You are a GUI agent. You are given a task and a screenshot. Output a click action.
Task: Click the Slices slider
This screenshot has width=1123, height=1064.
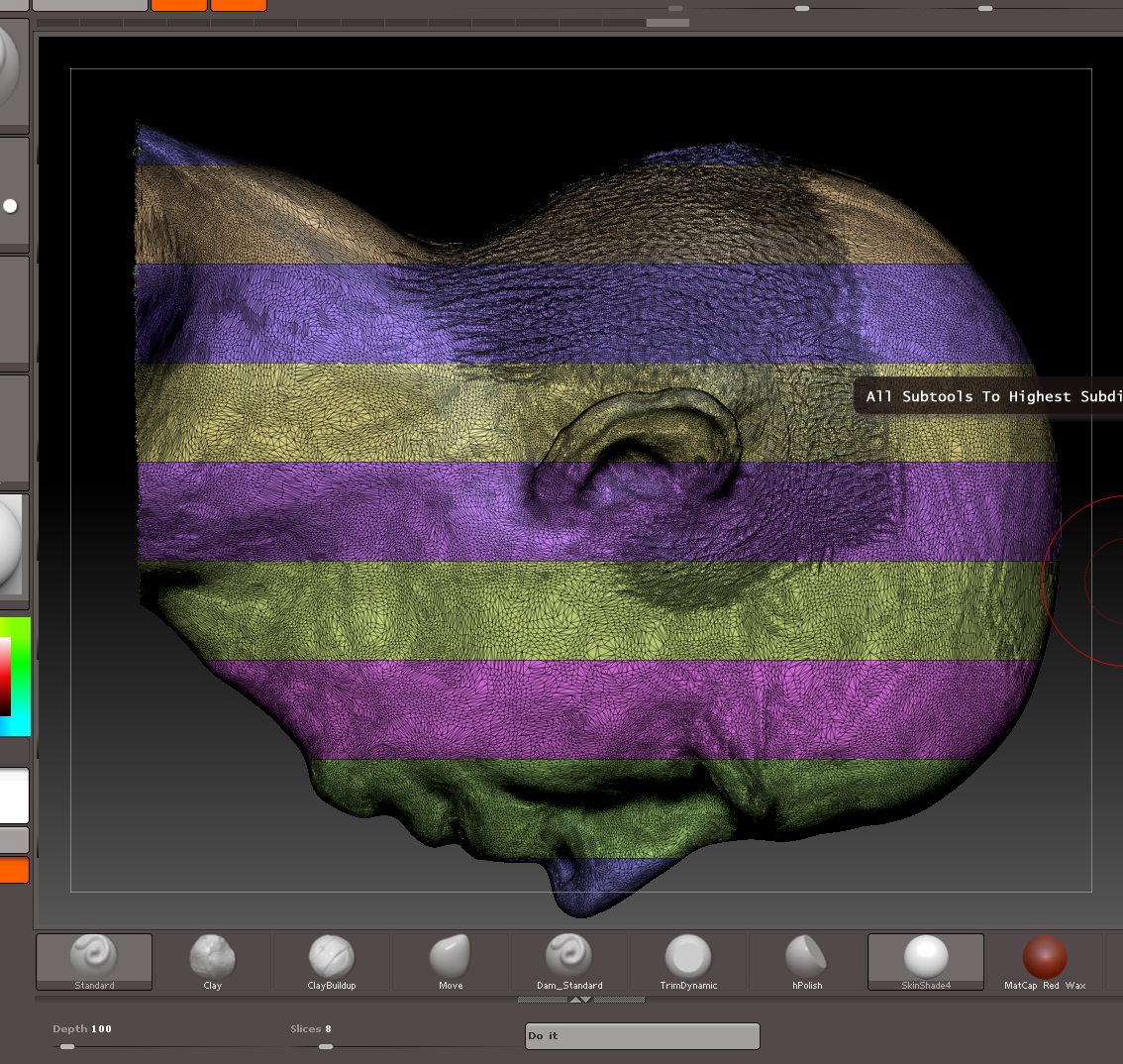coord(405,1037)
